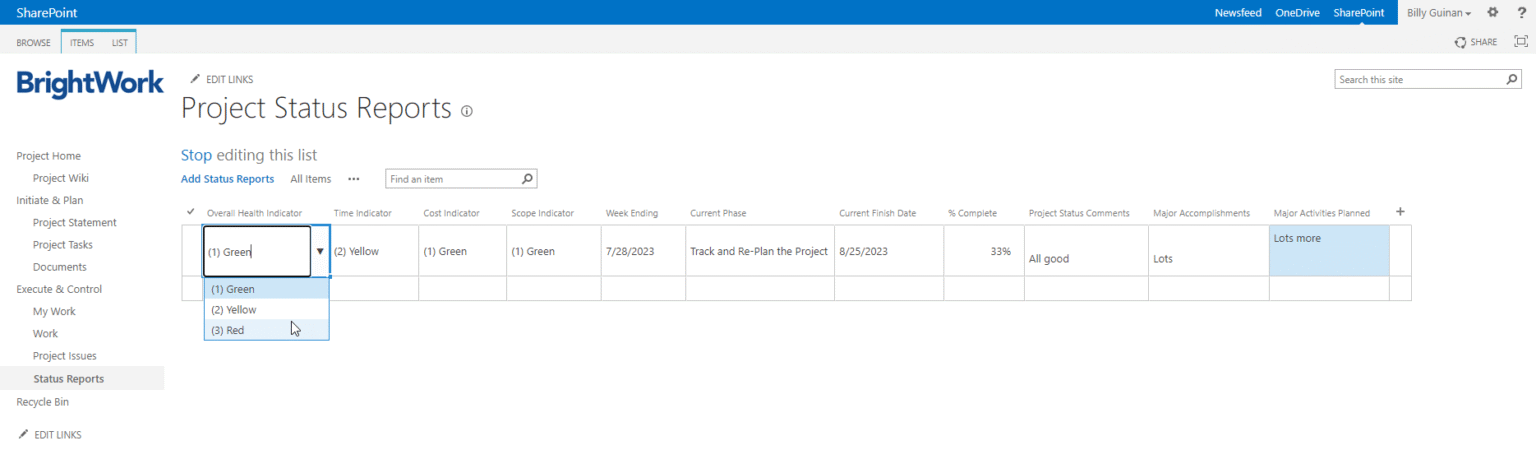Screen dimensions: 1536x450
Task: Click the SharePoint brand title
Action: click(47, 13)
